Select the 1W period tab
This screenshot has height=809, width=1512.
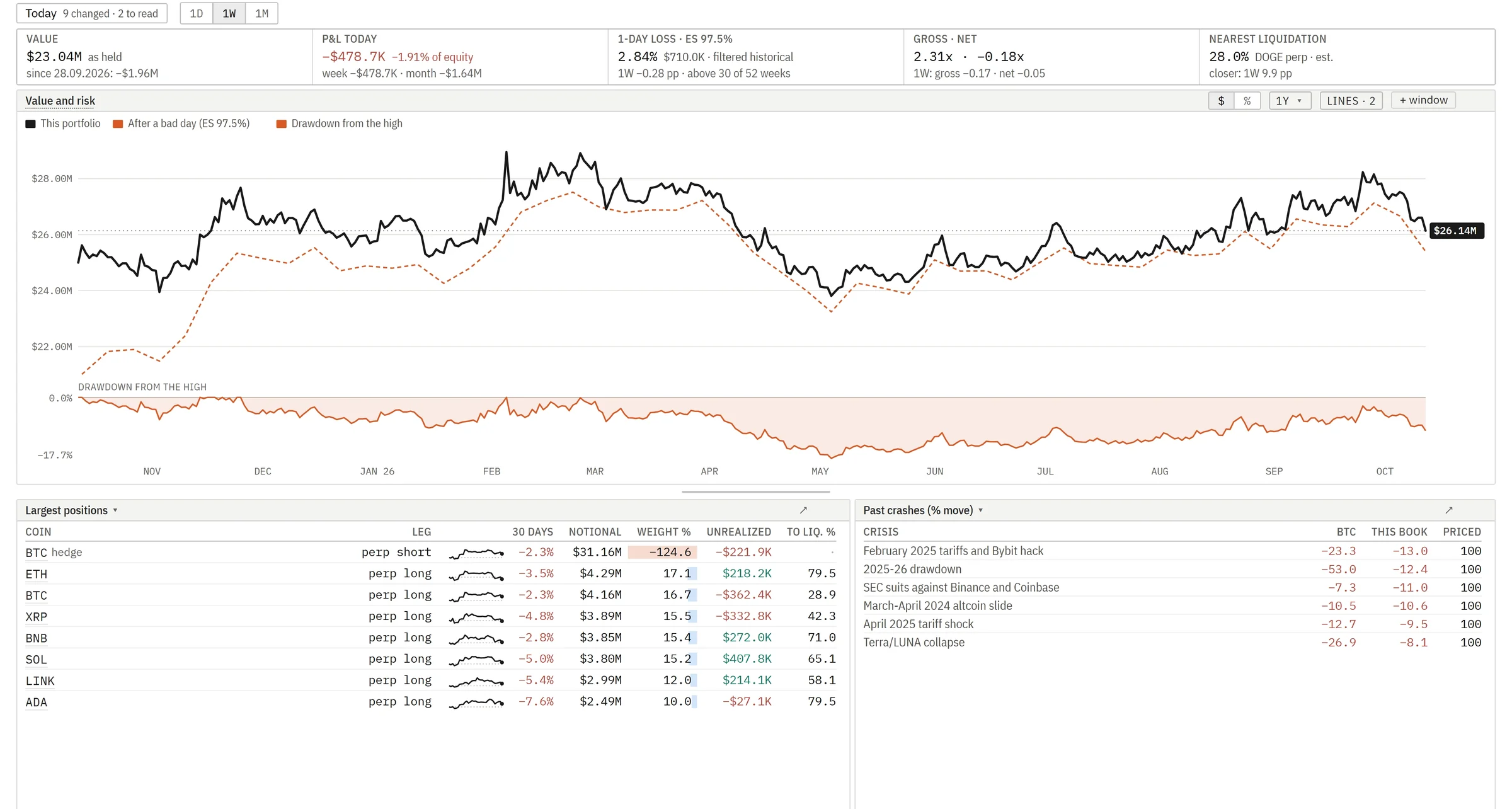click(x=229, y=13)
